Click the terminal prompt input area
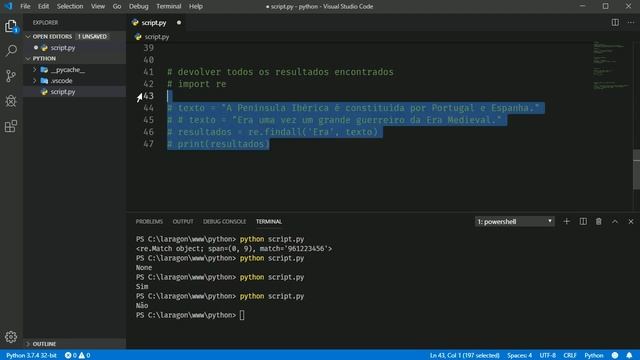Screen dimensions: 640x360 tap(242, 315)
